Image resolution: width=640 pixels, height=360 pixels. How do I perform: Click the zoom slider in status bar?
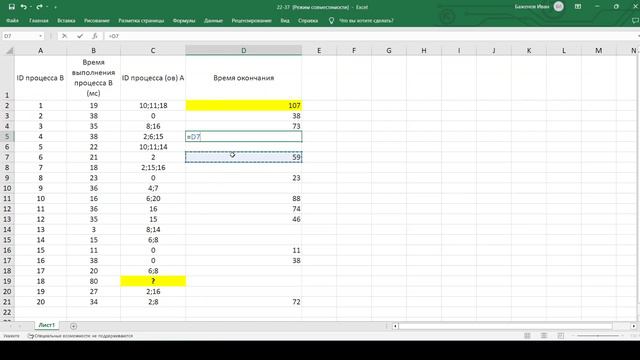tap(598, 336)
